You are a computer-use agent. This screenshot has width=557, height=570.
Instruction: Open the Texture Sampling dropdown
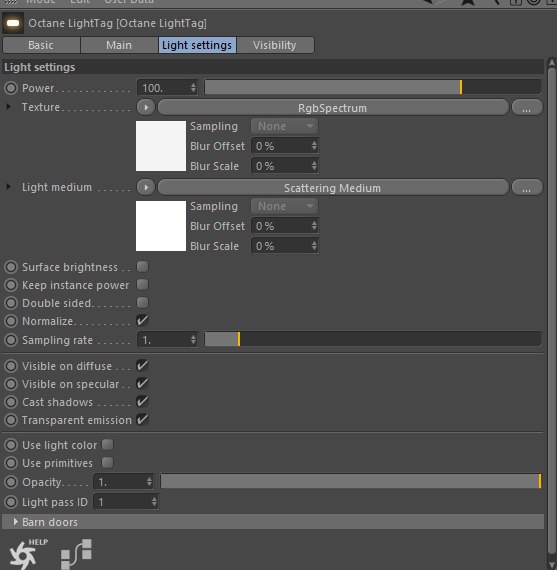point(284,127)
